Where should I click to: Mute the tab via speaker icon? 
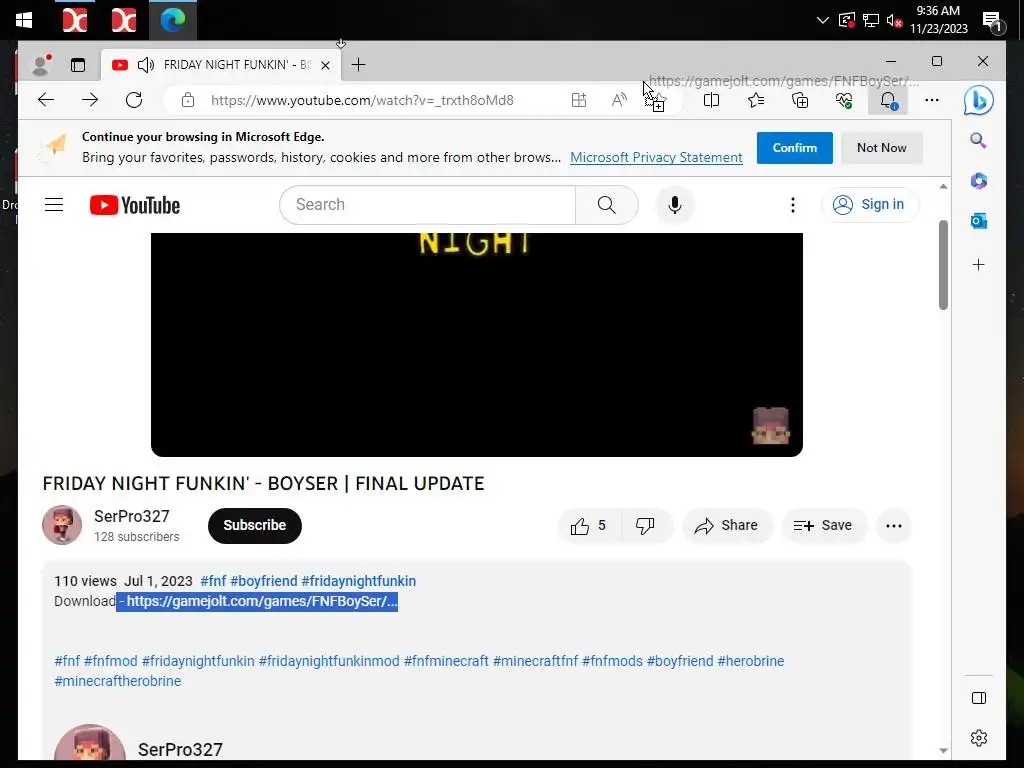point(146,65)
